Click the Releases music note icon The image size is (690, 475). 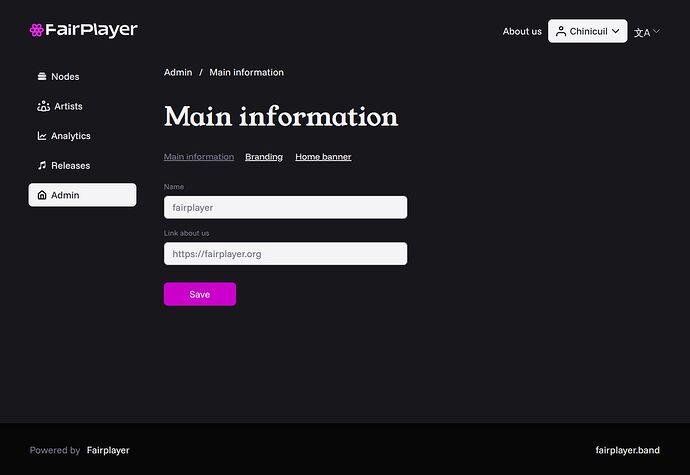coord(42,165)
